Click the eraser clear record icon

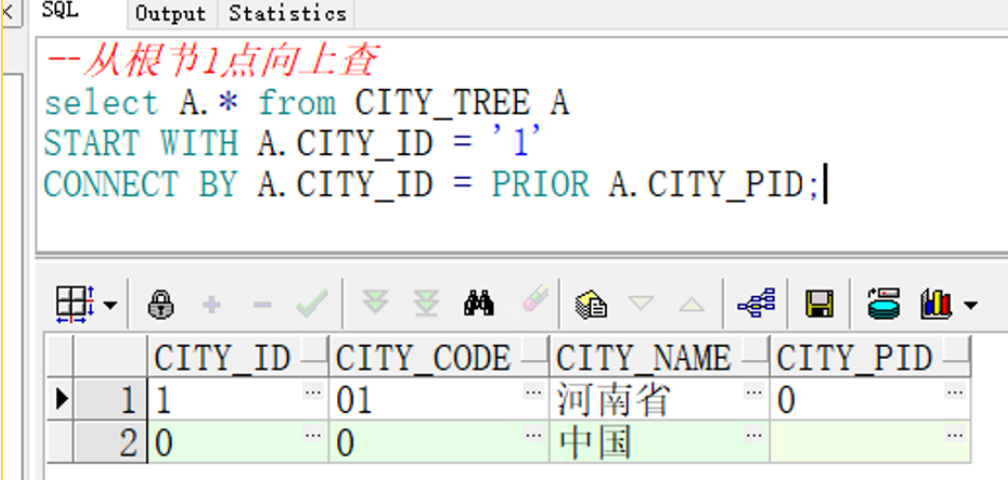tap(535, 299)
